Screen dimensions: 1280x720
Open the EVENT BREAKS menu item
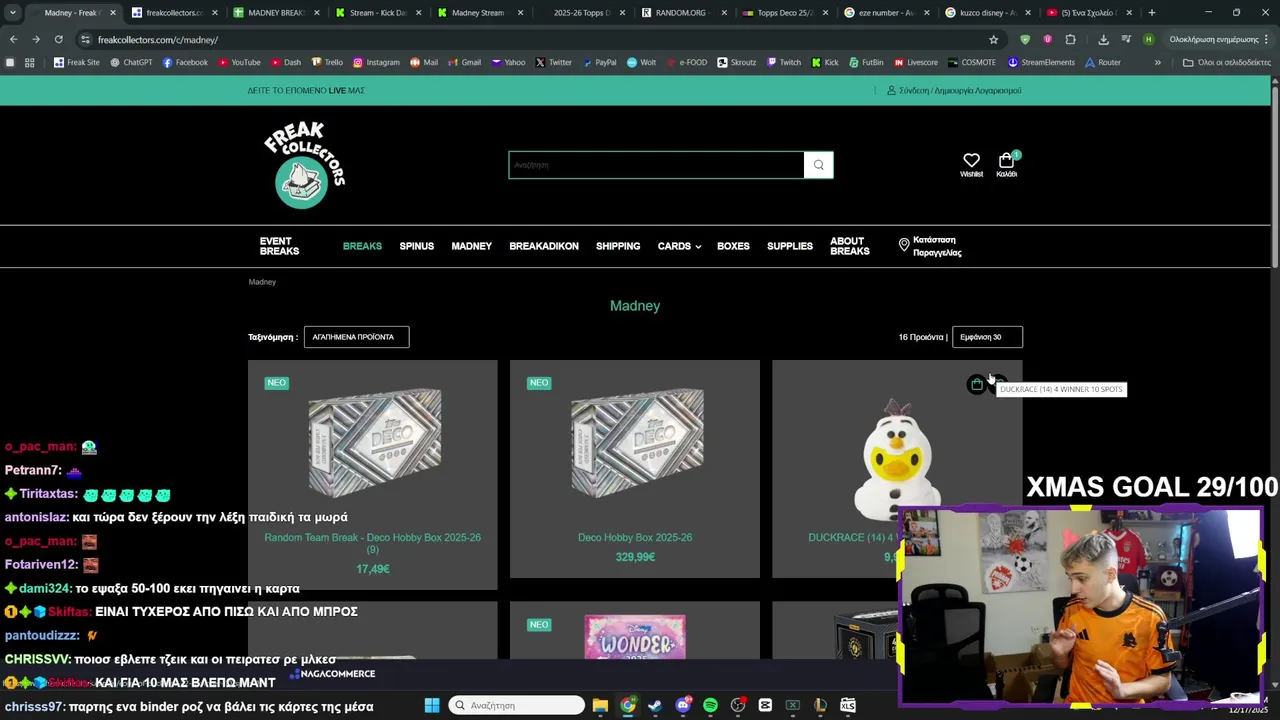click(x=279, y=246)
